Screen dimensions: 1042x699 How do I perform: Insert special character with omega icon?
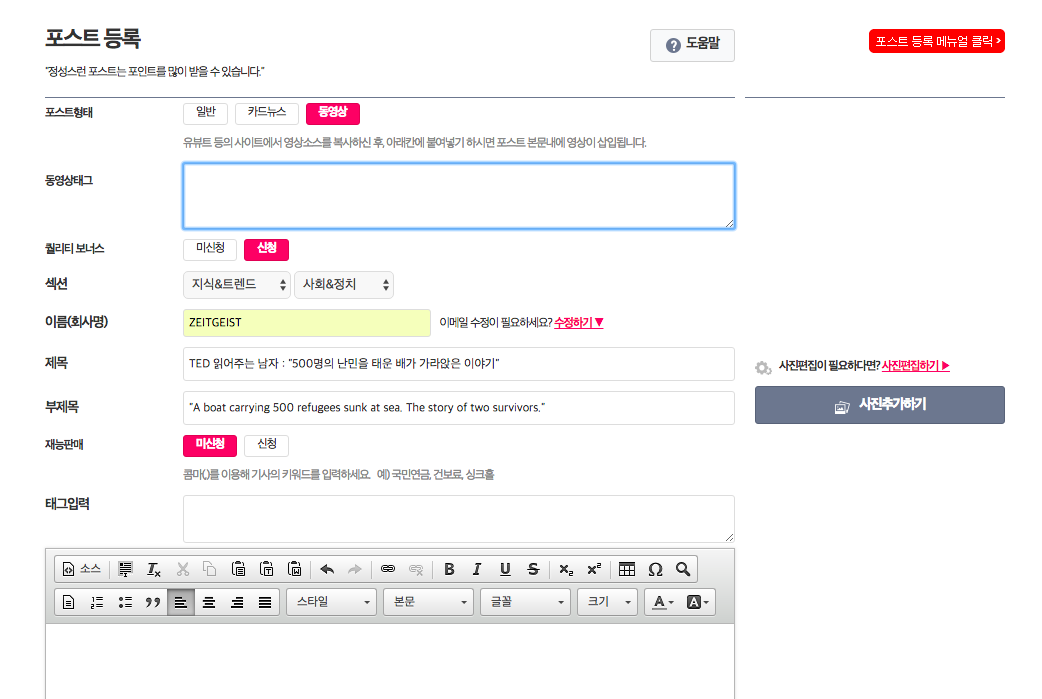(655, 569)
